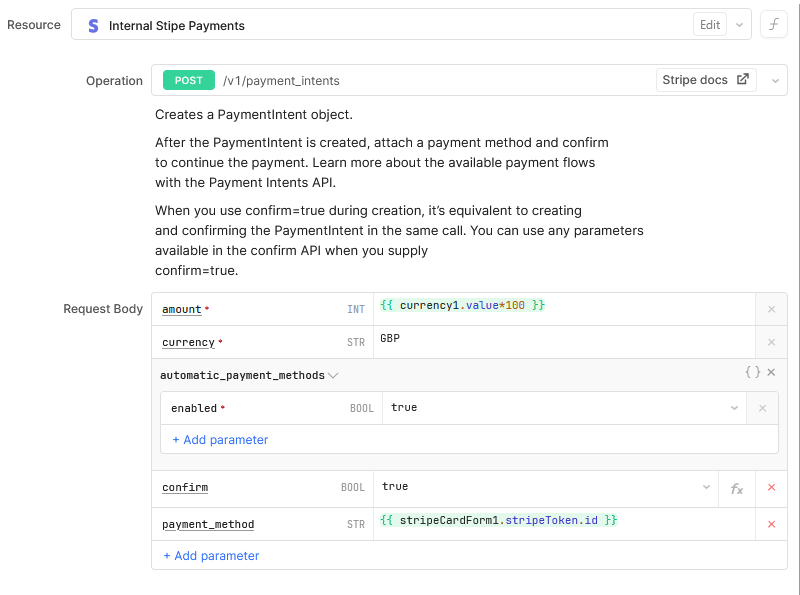Add parameter inside automatic_payment_methods
Viewport: 800px width, 595px height.
(x=220, y=440)
